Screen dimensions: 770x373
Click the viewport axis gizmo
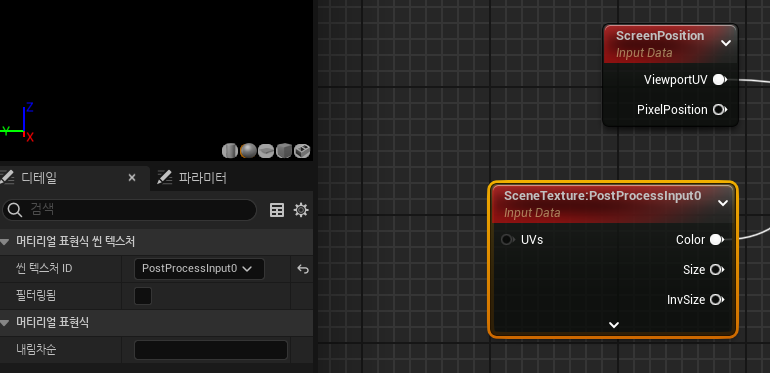[19, 123]
